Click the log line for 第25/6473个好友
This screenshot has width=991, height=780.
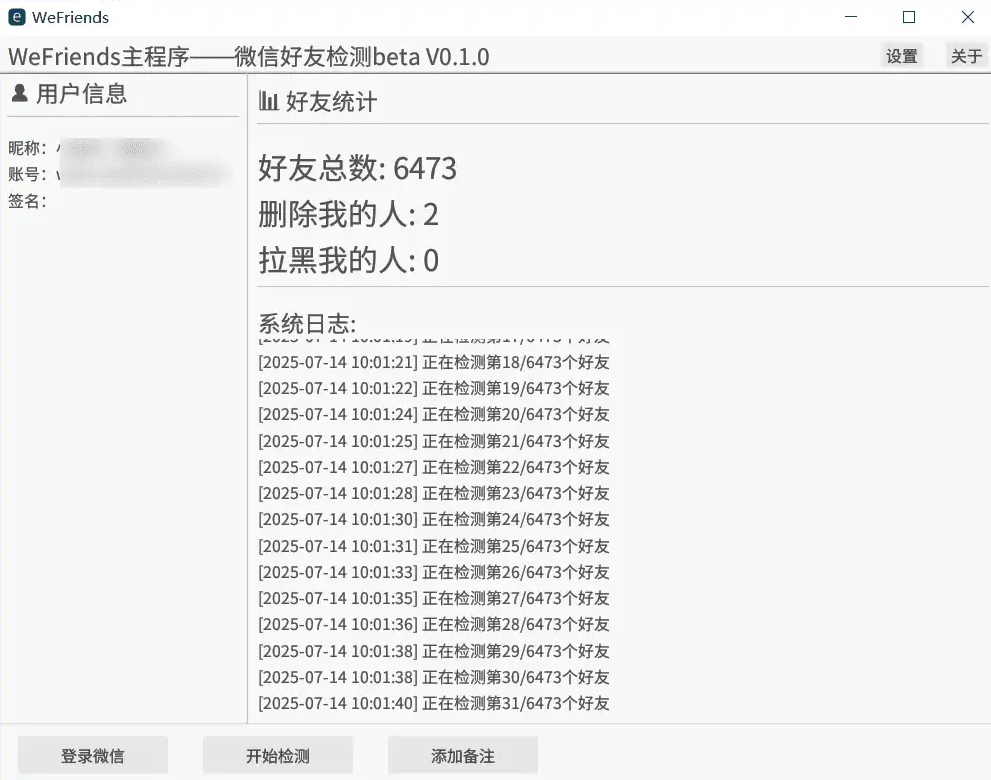[434, 545]
